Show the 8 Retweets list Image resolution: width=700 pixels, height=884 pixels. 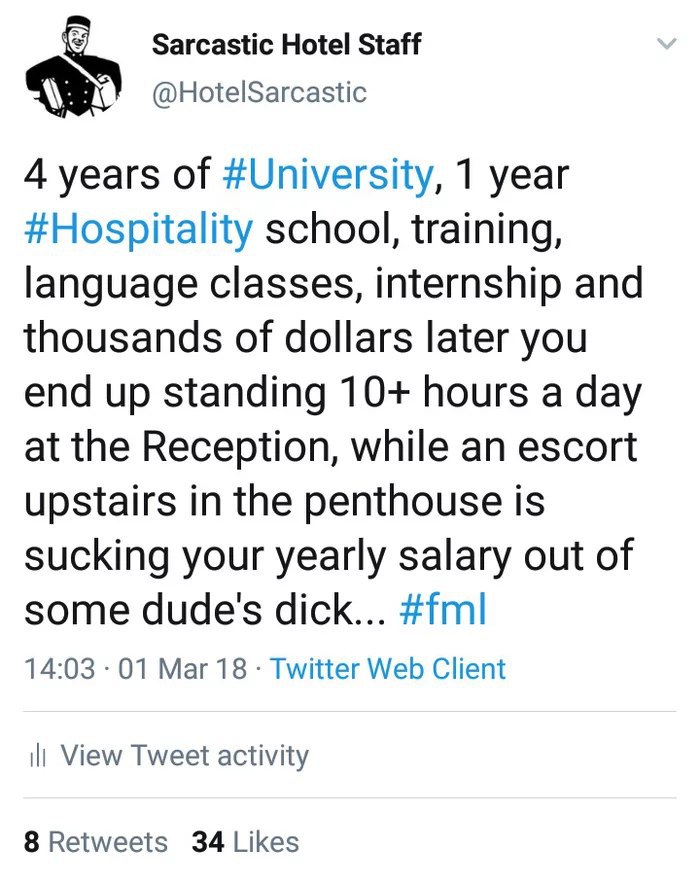tap(95, 842)
